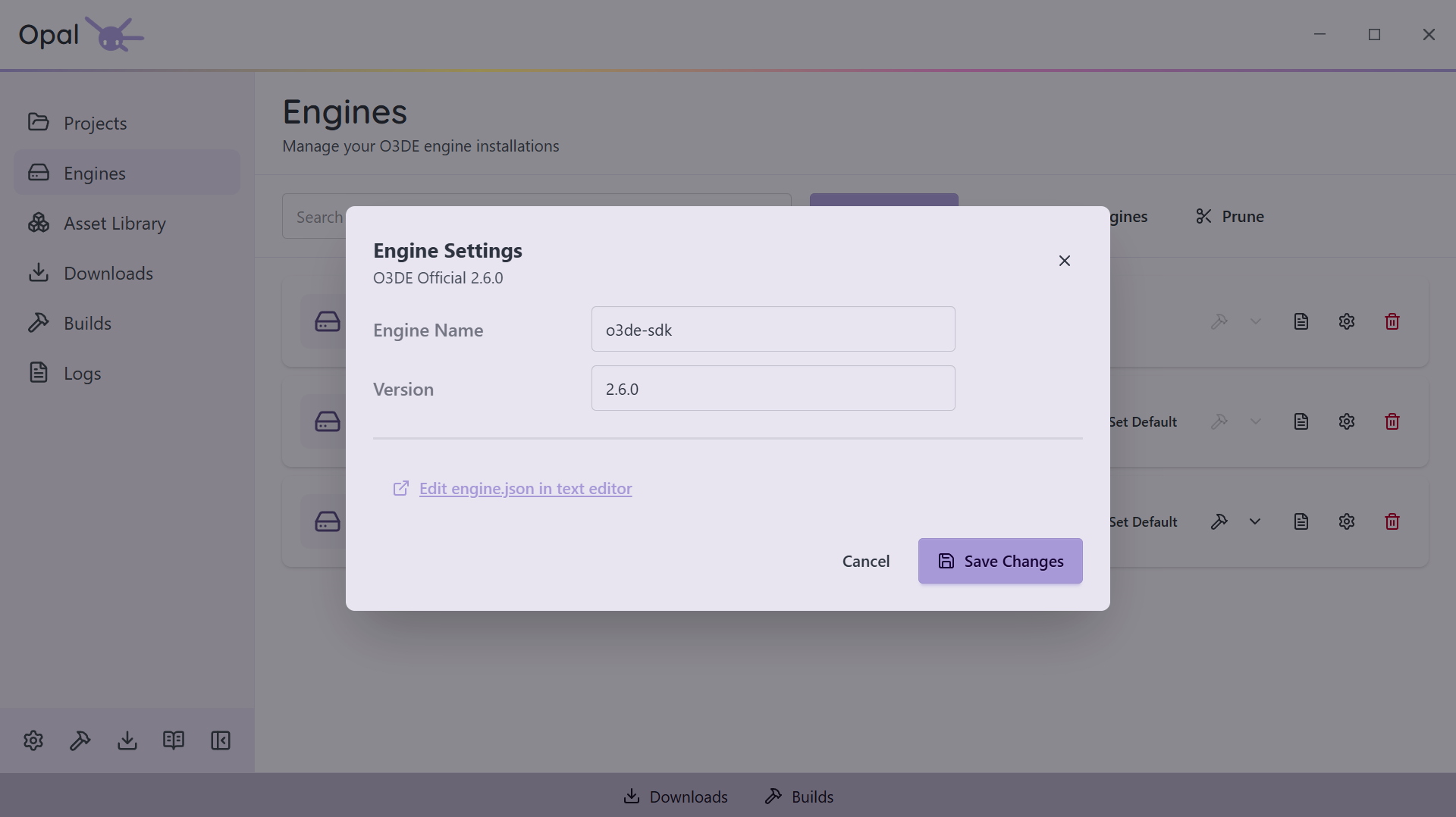
Task: Open log file icon for first engine
Action: tap(1301, 321)
